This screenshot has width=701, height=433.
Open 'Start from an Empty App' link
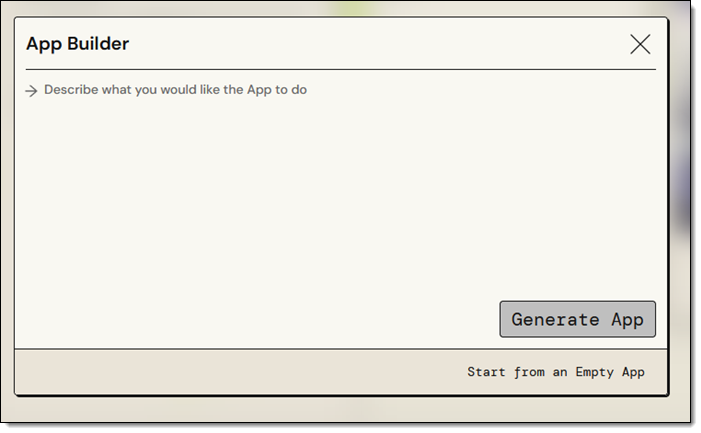pos(556,372)
